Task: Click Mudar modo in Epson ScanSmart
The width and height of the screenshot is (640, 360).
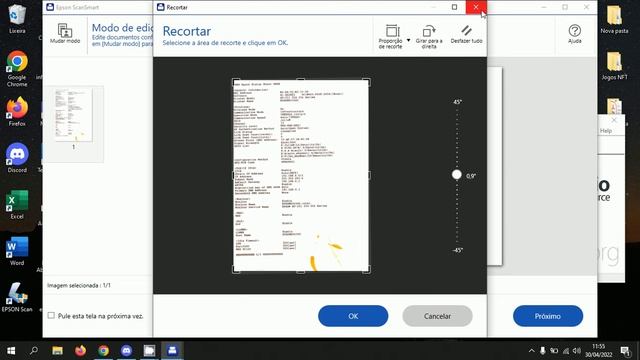Action: click(x=65, y=34)
